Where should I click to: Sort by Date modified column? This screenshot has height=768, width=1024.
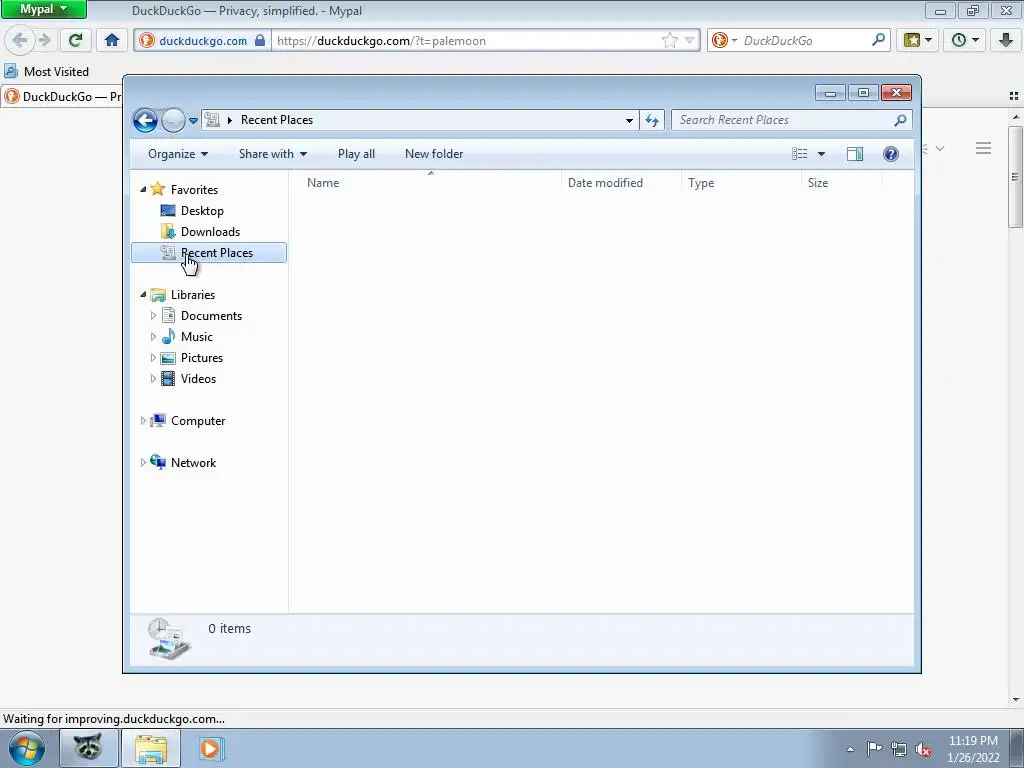(x=621, y=183)
